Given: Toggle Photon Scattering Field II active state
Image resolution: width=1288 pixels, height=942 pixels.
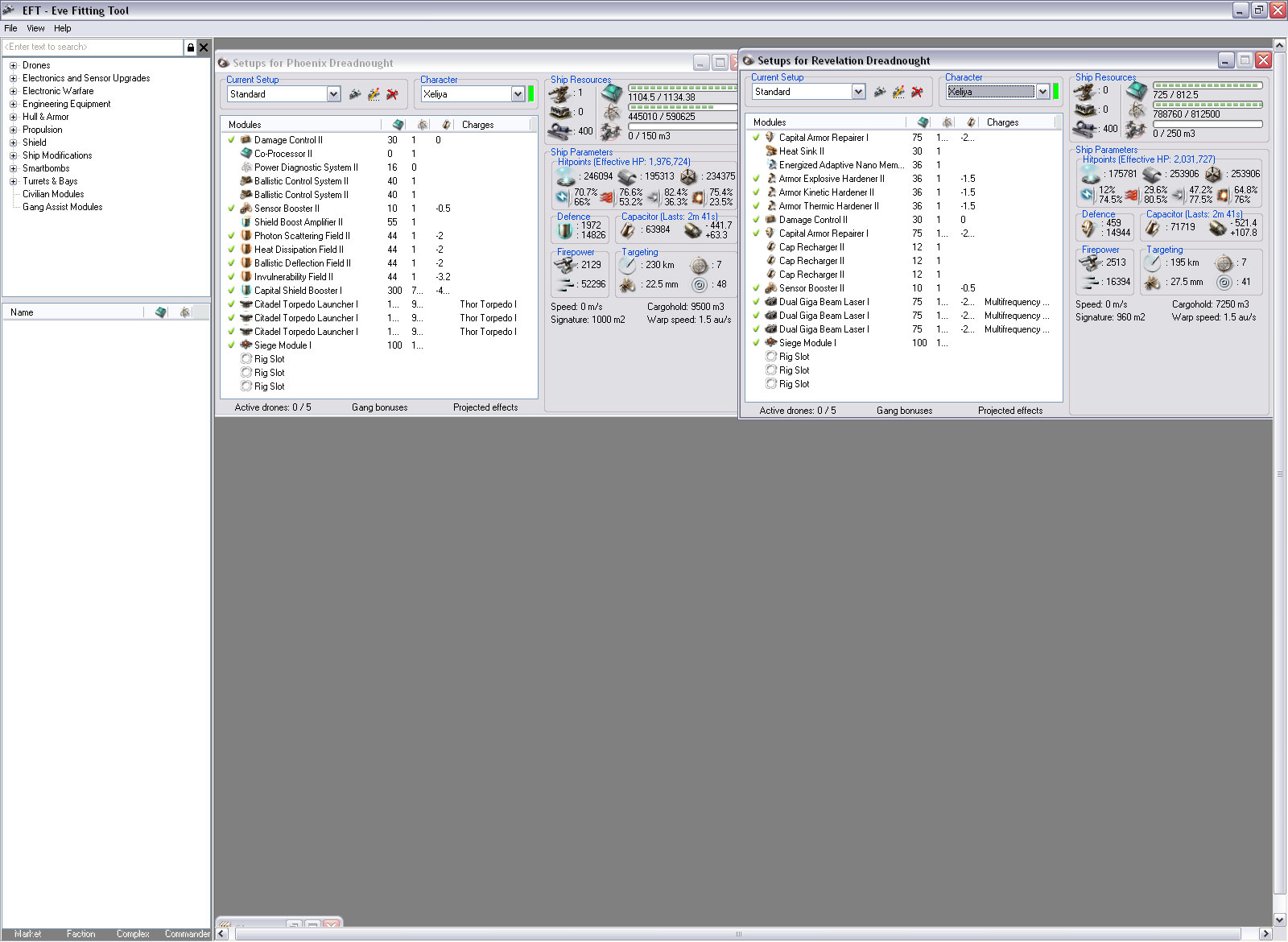Looking at the screenshot, I should 232,236.
